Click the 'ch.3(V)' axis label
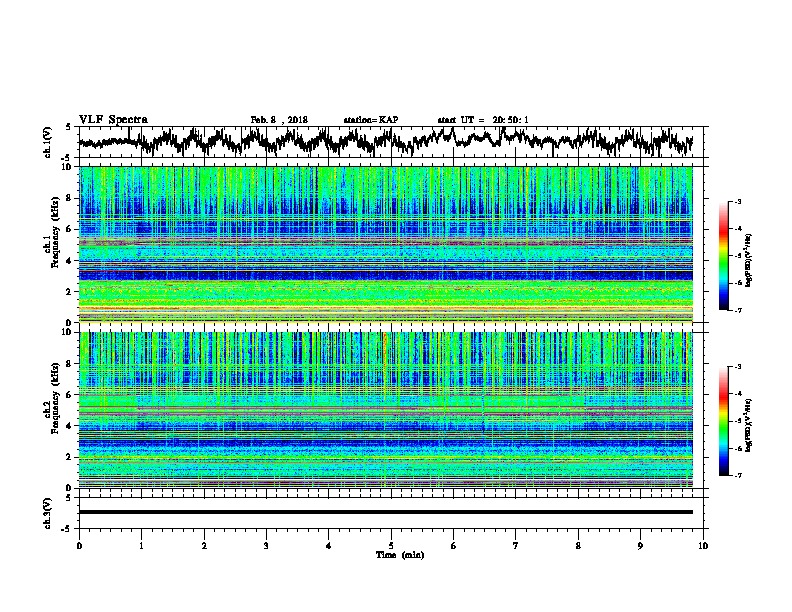792x612 pixels. pyautogui.click(x=47, y=514)
